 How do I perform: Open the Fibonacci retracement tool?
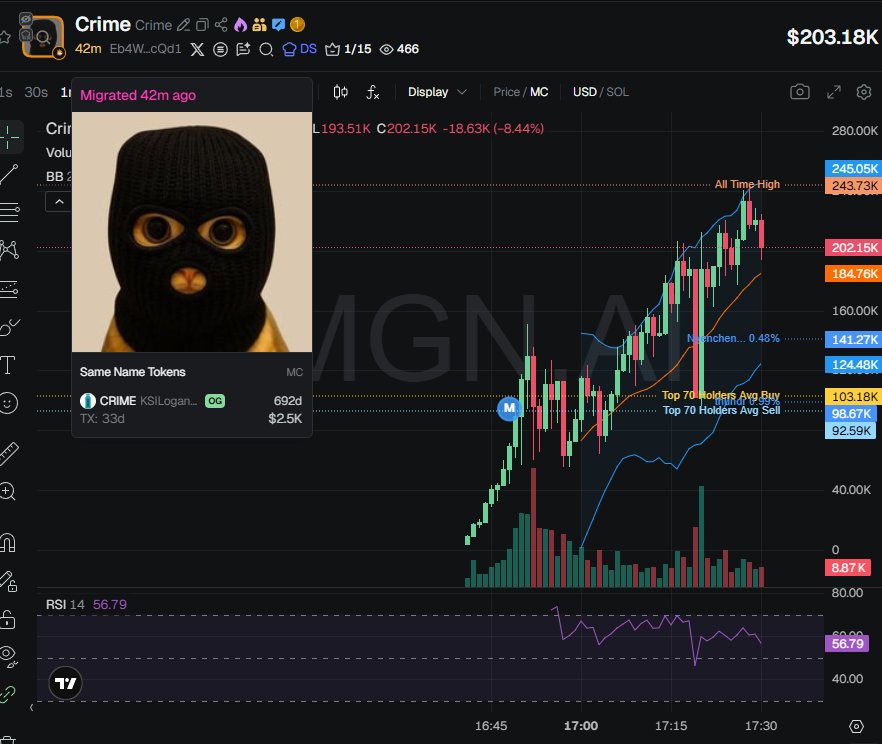(x=9, y=212)
